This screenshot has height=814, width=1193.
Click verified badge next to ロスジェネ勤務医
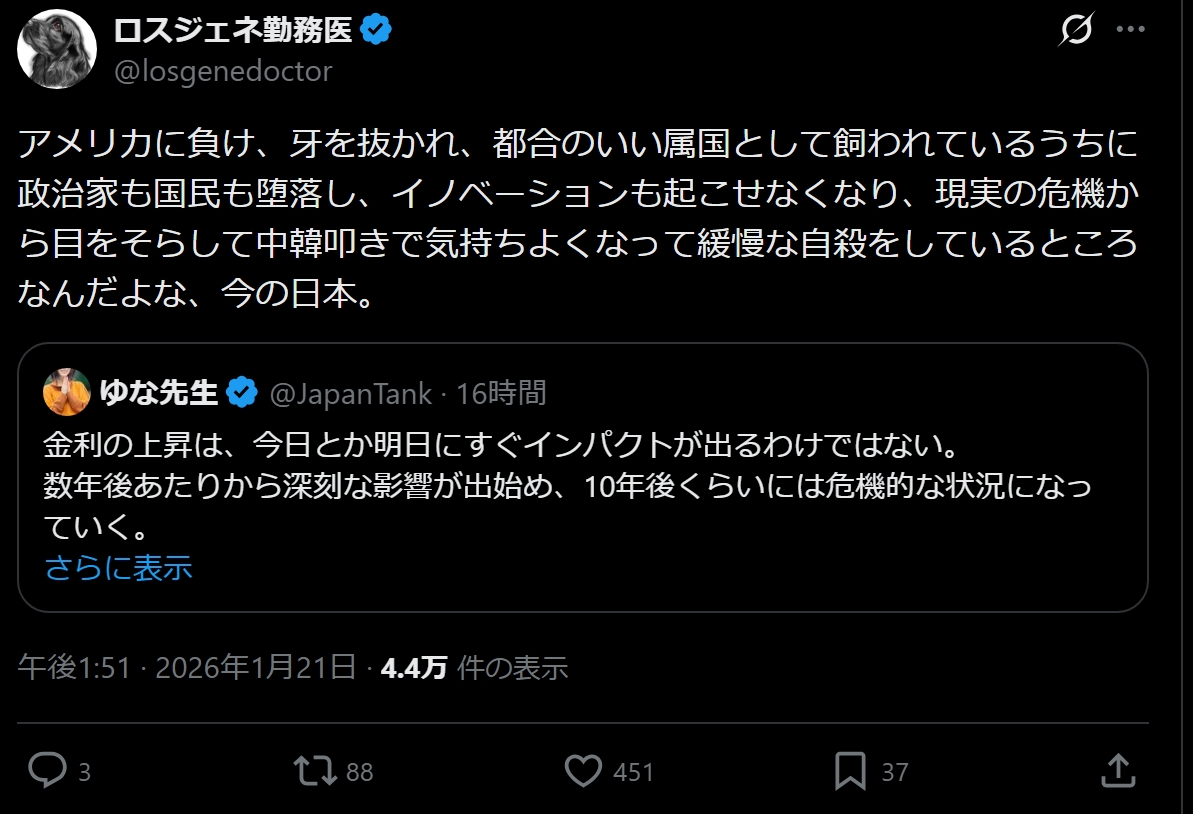click(x=376, y=32)
